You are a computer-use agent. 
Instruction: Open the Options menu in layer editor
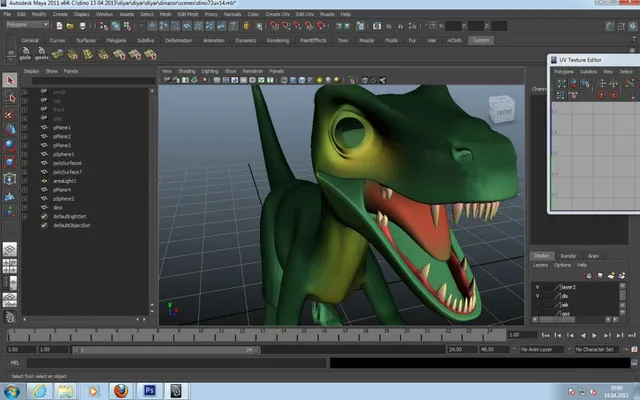point(562,265)
